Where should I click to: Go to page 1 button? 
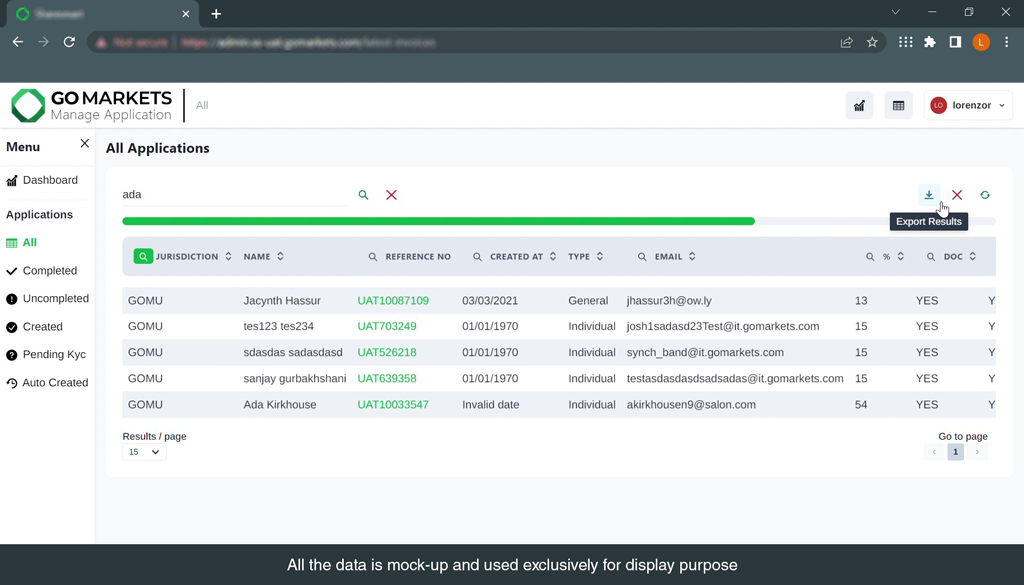coord(955,452)
